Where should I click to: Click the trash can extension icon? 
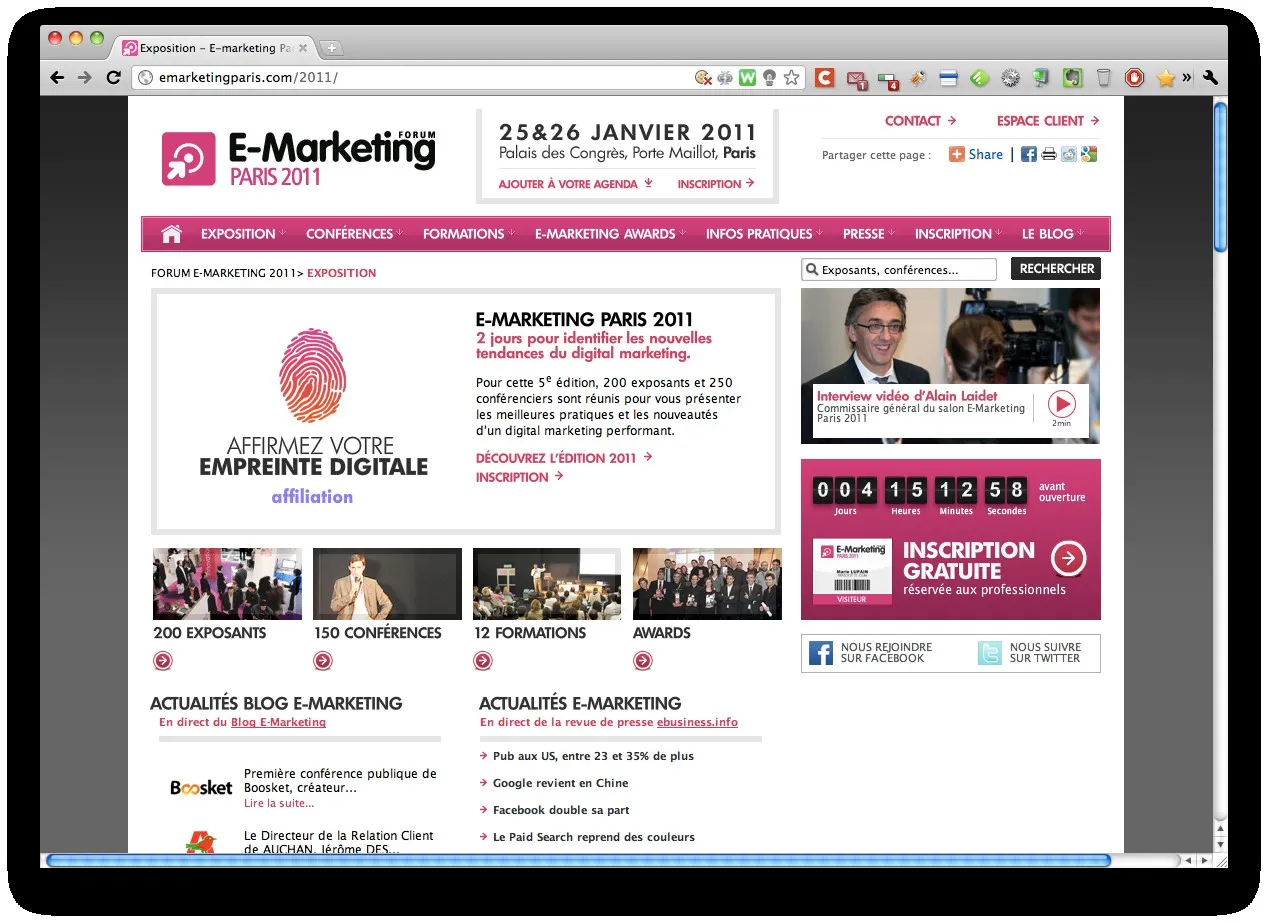pyautogui.click(x=1103, y=78)
